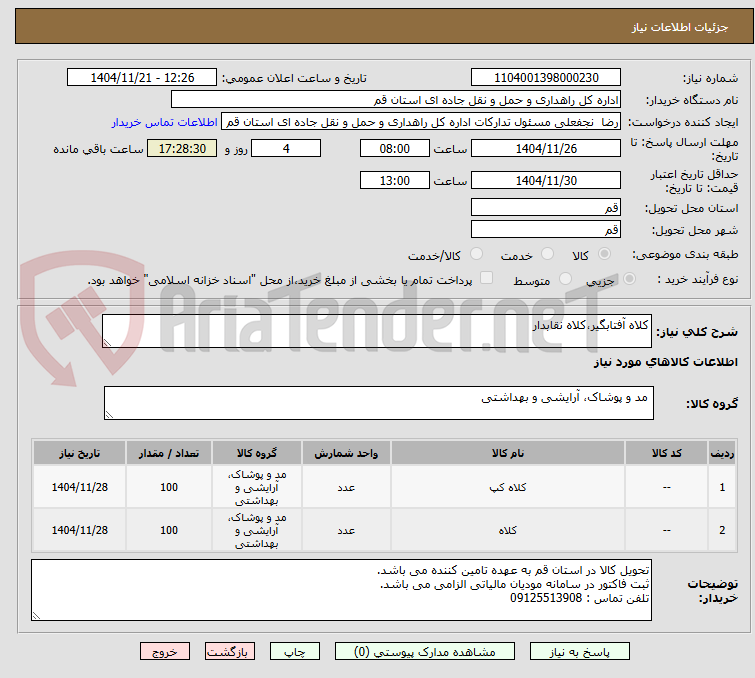Click the عدد unit in the کلاه کپ row

coord(346,487)
